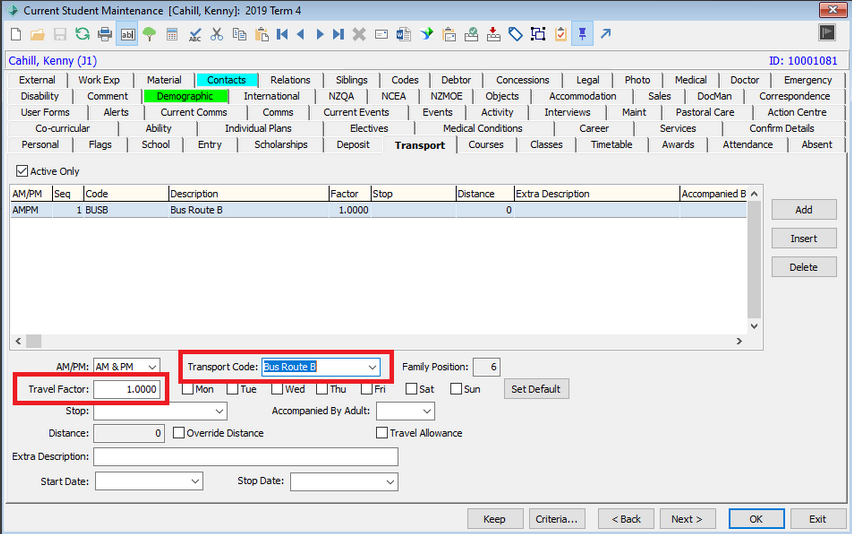Click the green tree icon
The height and width of the screenshot is (534, 852).
[x=149, y=34]
